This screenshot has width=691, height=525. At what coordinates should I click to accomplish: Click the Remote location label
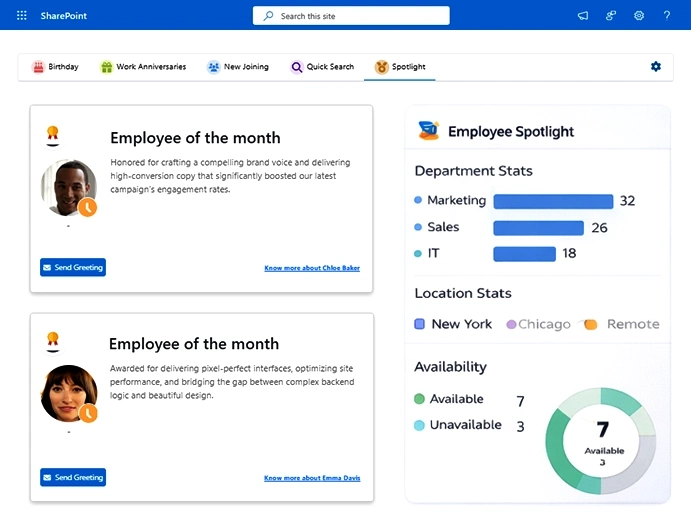click(633, 324)
